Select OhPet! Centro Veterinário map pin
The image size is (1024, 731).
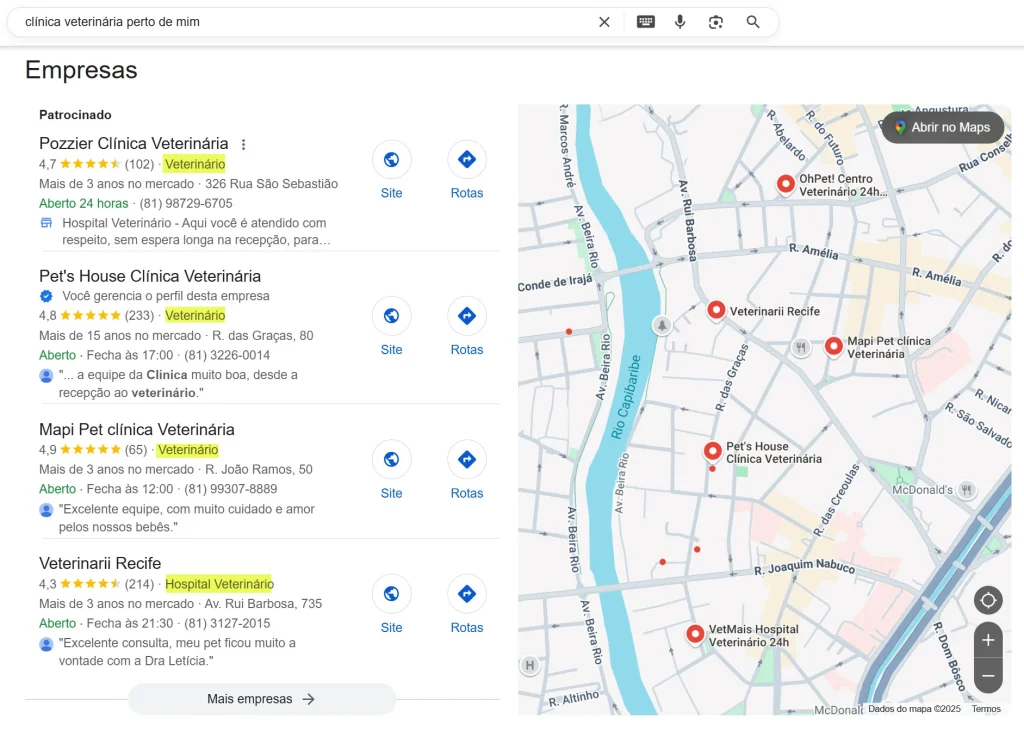coord(786,183)
